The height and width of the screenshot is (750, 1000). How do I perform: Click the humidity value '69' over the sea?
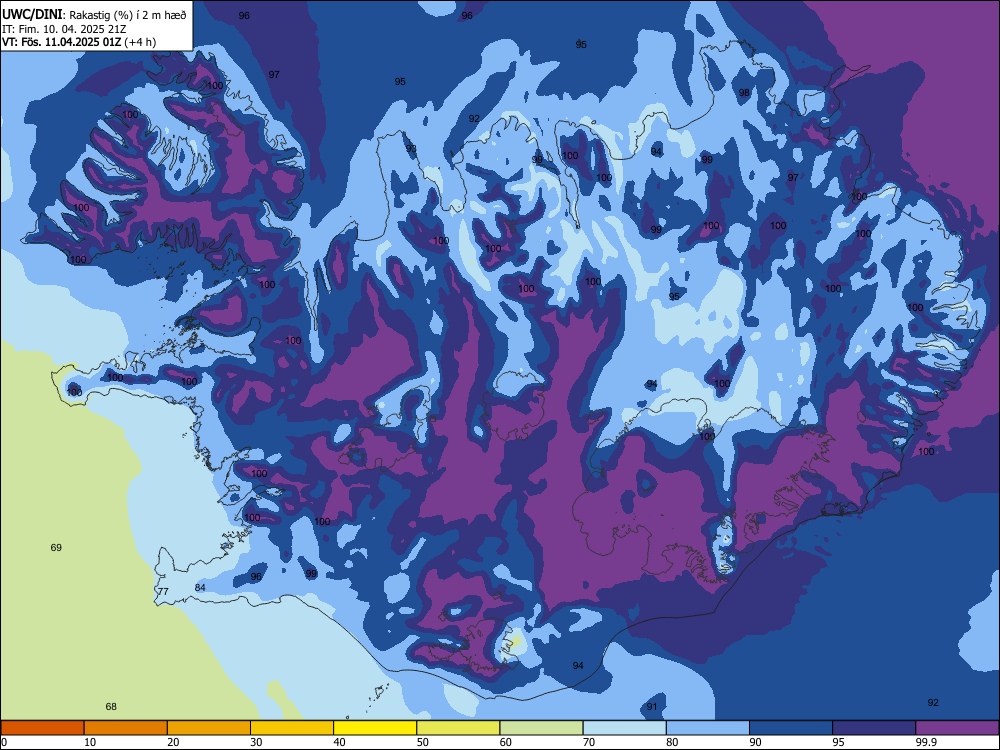tap(56, 547)
